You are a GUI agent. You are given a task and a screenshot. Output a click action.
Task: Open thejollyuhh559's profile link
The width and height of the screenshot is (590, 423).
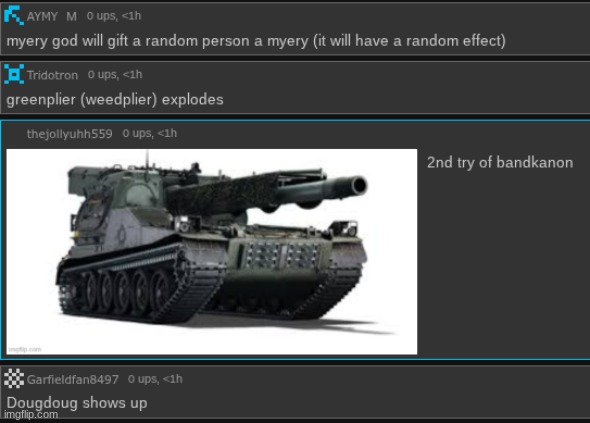pyautogui.click(x=70, y=134)
